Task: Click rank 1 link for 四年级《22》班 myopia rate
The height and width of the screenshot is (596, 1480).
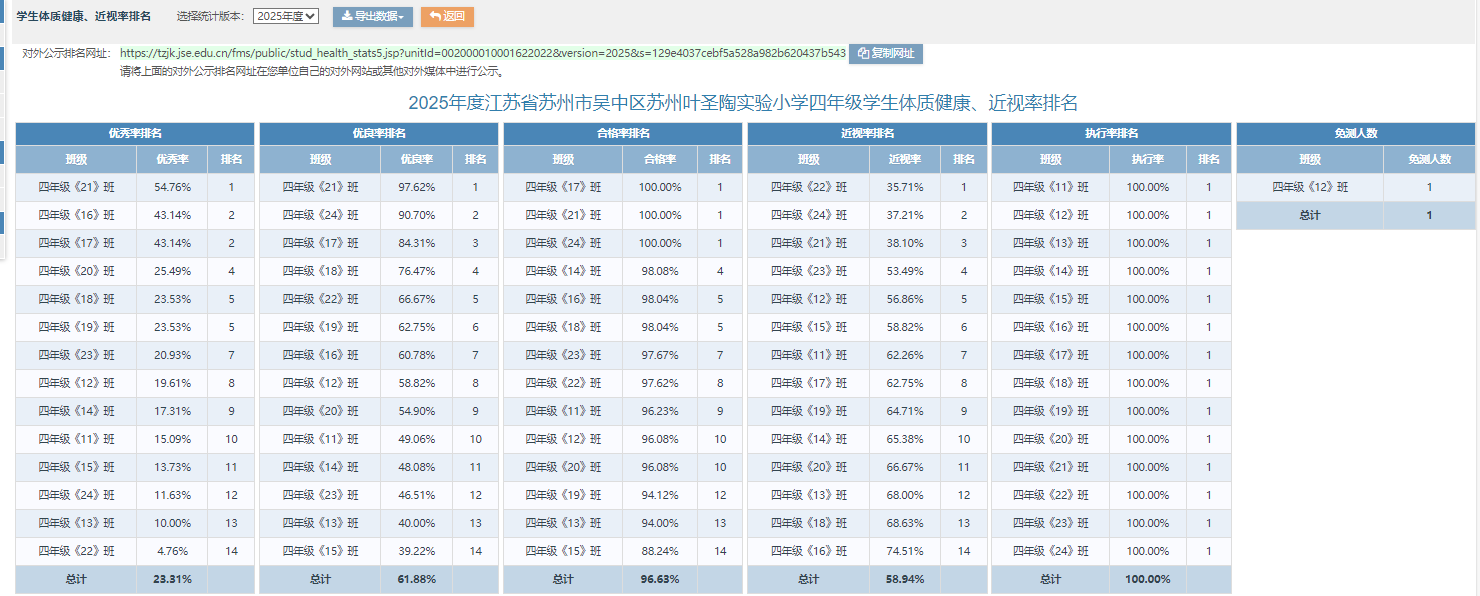Action: tap(963, 187)
